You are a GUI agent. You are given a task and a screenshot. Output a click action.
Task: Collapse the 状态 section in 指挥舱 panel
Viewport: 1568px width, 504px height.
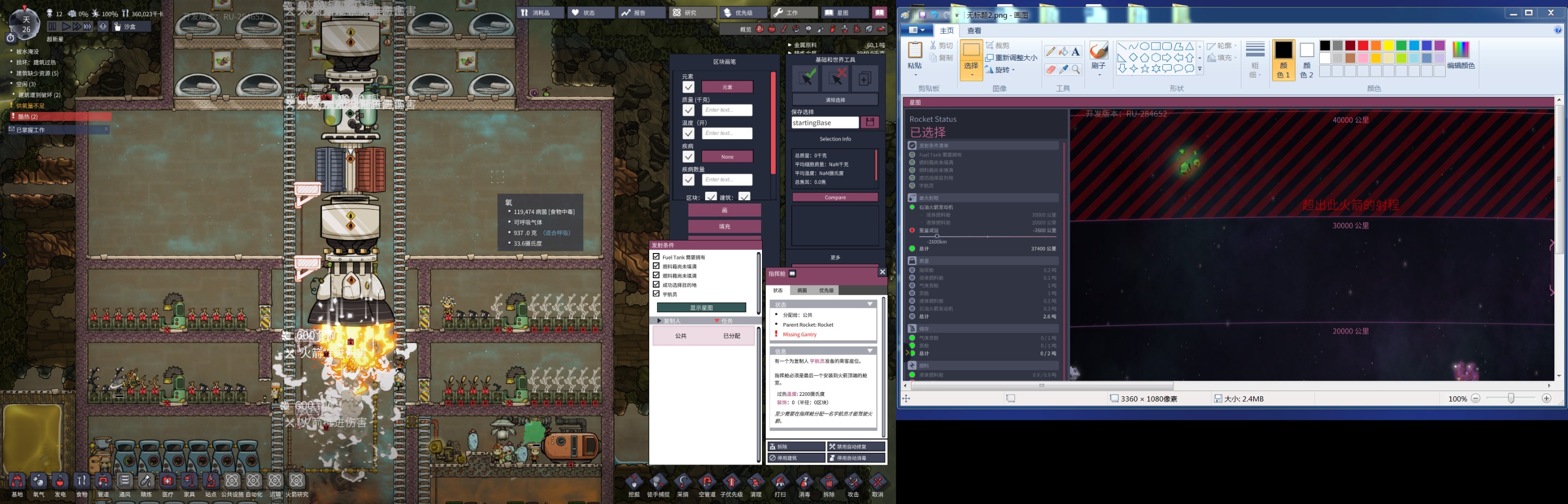869,304
